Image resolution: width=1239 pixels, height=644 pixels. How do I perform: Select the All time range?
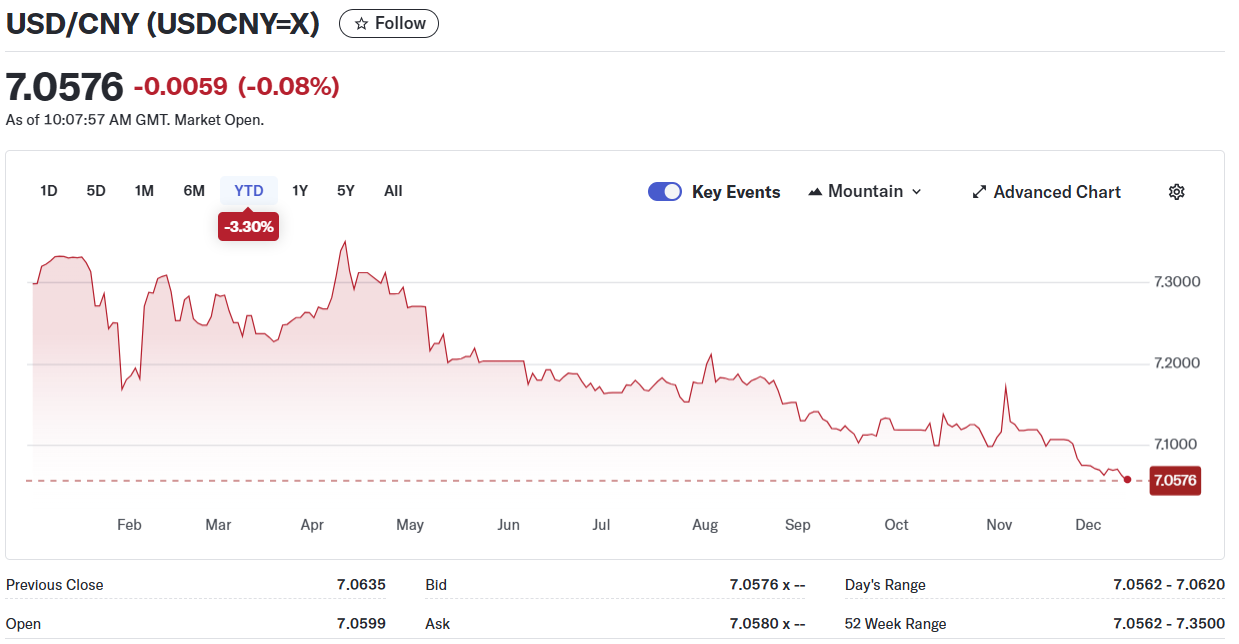[x=393, y=191]
